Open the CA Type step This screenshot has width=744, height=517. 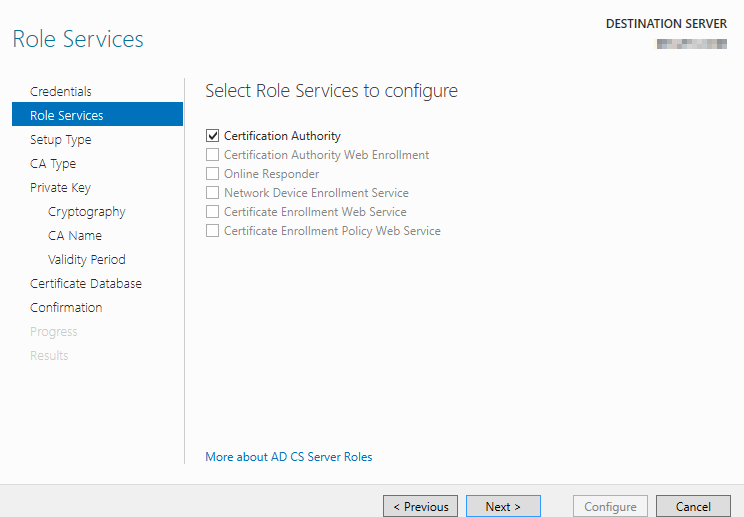click(53, 163)
